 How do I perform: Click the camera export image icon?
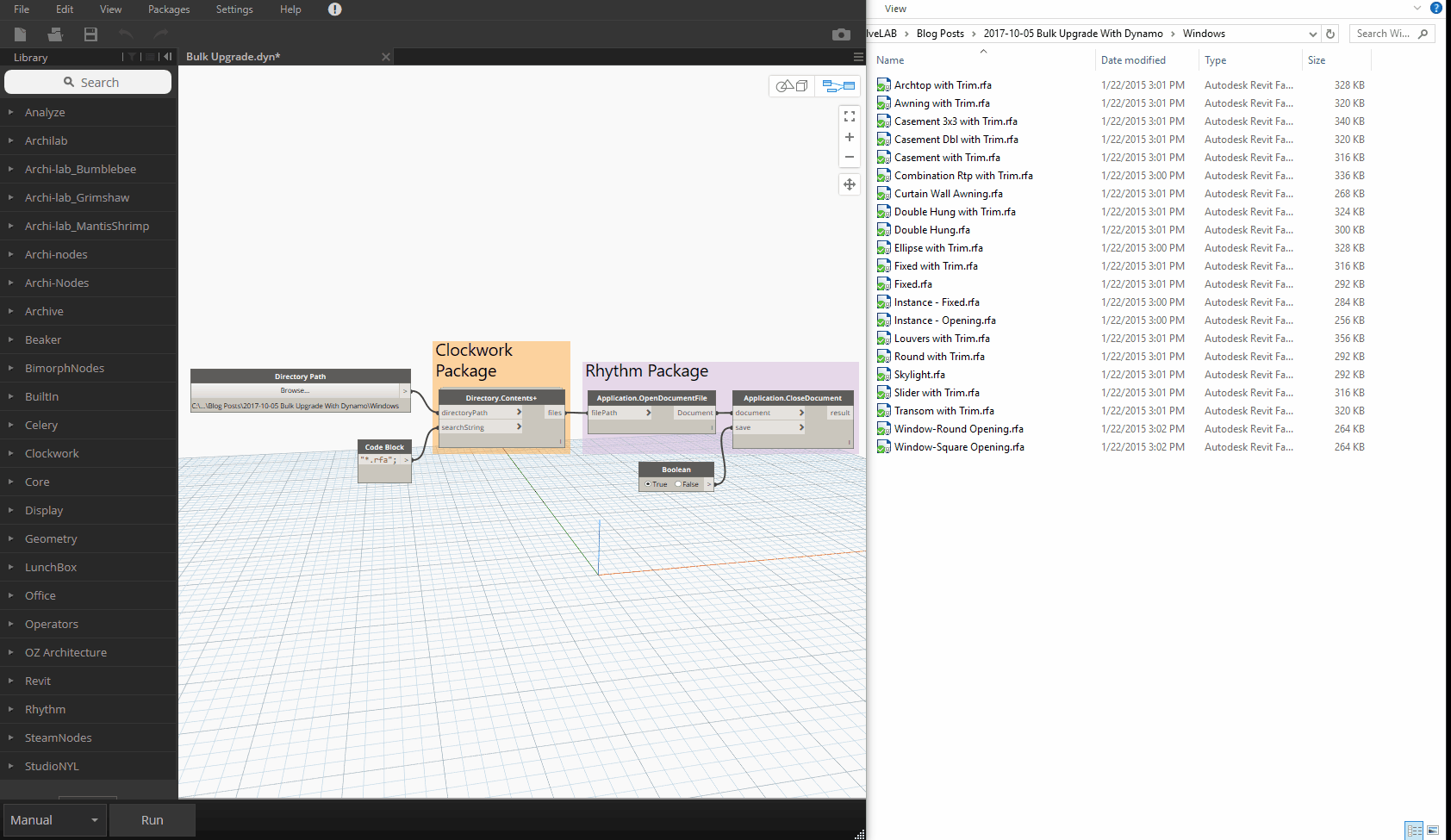point(841,34)
